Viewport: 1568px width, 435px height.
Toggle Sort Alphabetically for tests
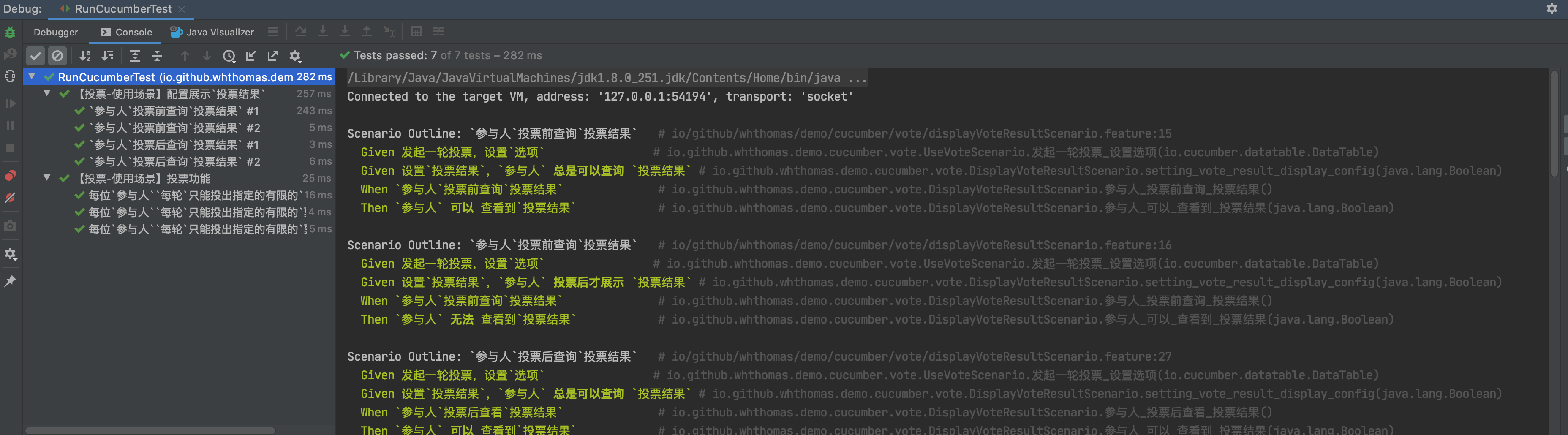pyautogui.click(x=86, y=56)
